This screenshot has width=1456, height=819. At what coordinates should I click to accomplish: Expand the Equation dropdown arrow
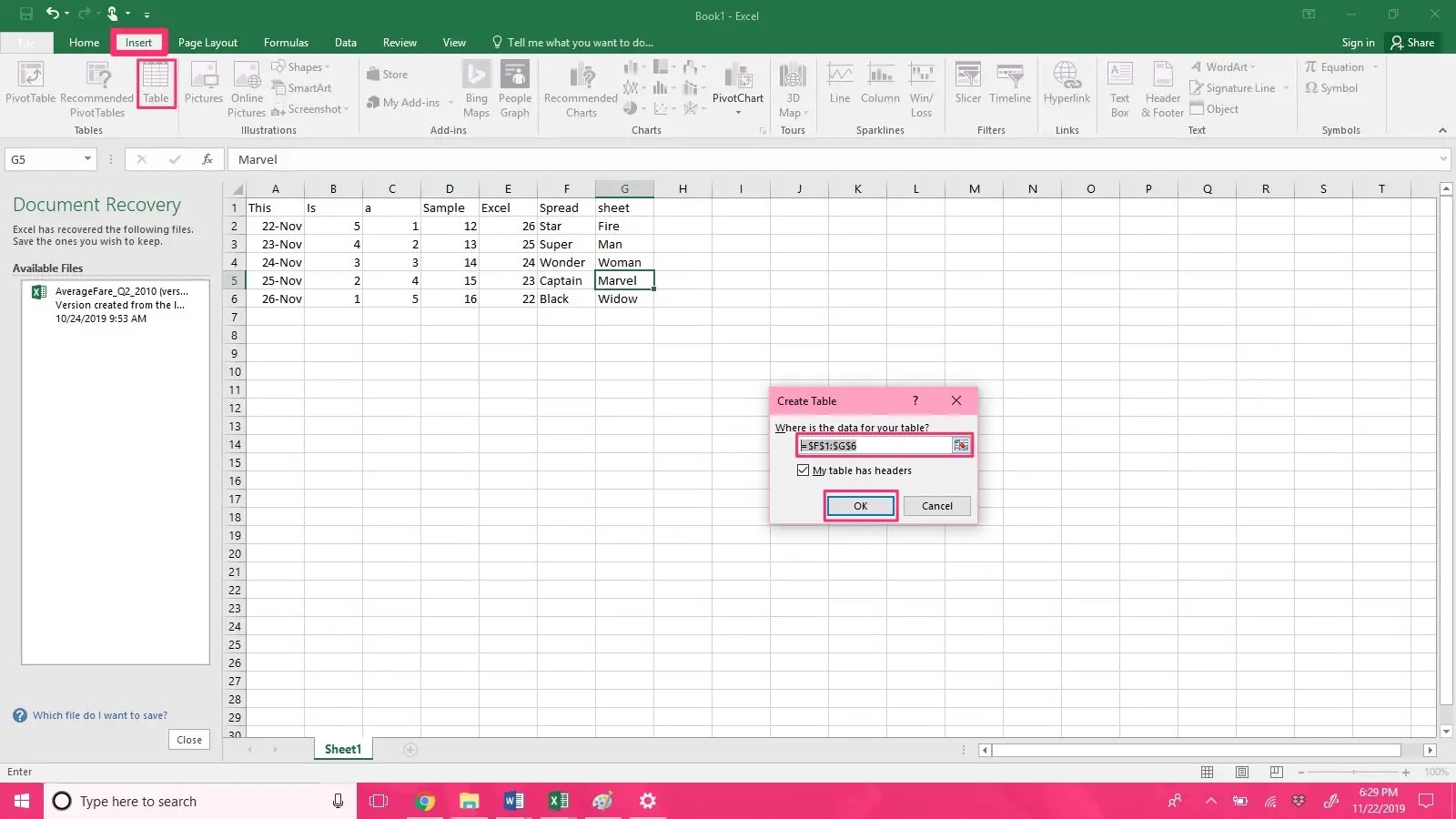1375,67
